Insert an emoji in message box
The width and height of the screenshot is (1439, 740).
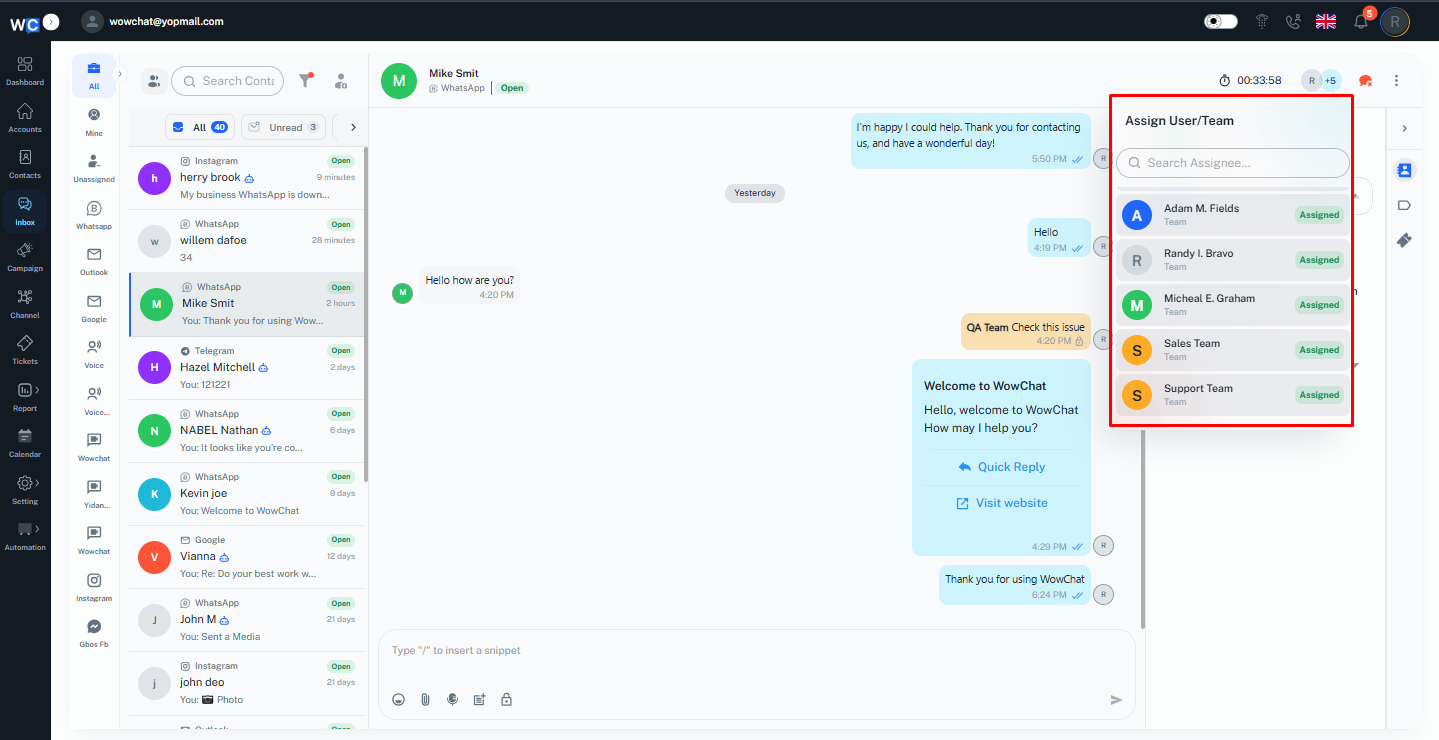coord(398,700)
